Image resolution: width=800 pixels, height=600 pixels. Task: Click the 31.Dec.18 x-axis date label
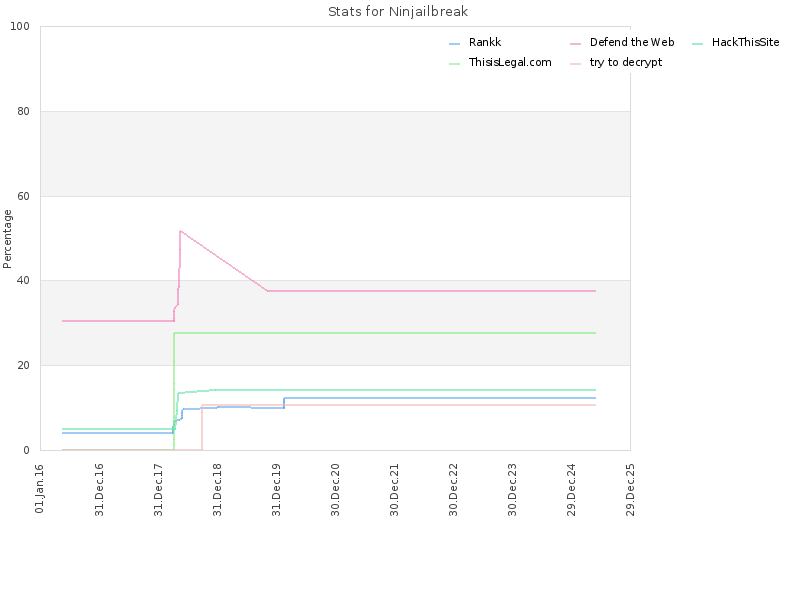(217, 490)
